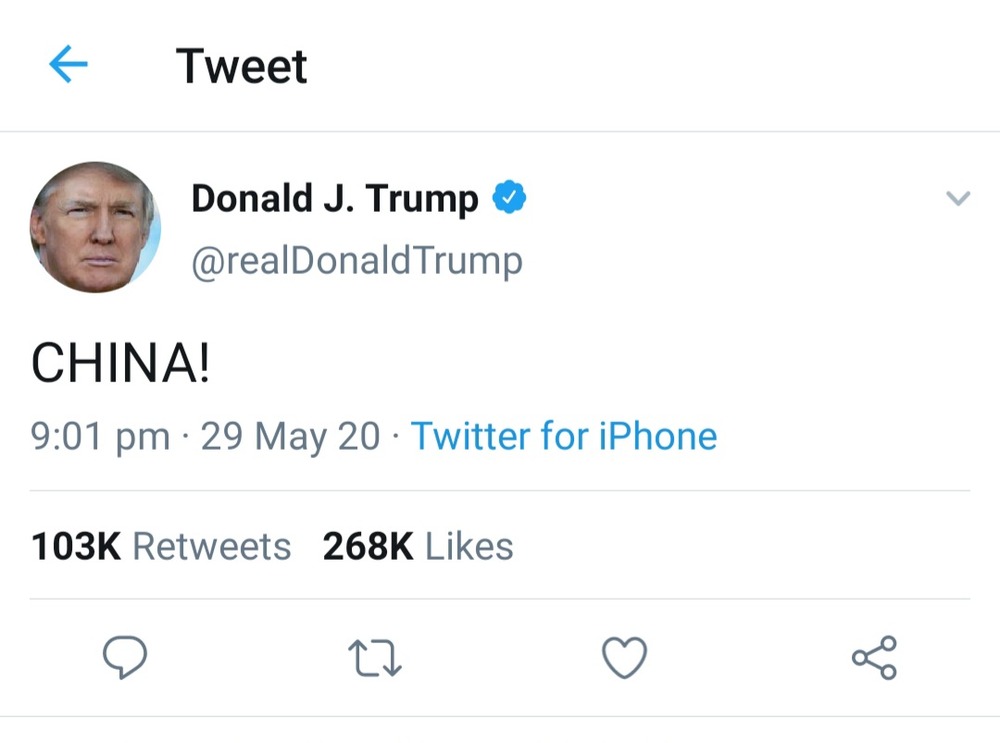
Task: Click the 29 May 20 date
Action: (290, 437)
